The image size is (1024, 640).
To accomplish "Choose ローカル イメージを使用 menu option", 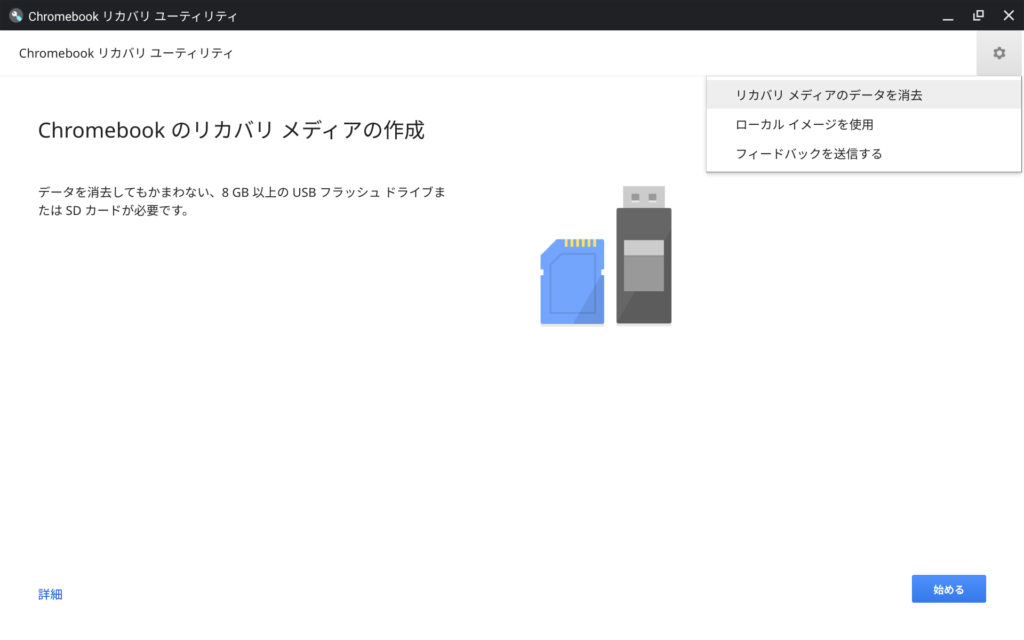I will [x=804, y=124].
